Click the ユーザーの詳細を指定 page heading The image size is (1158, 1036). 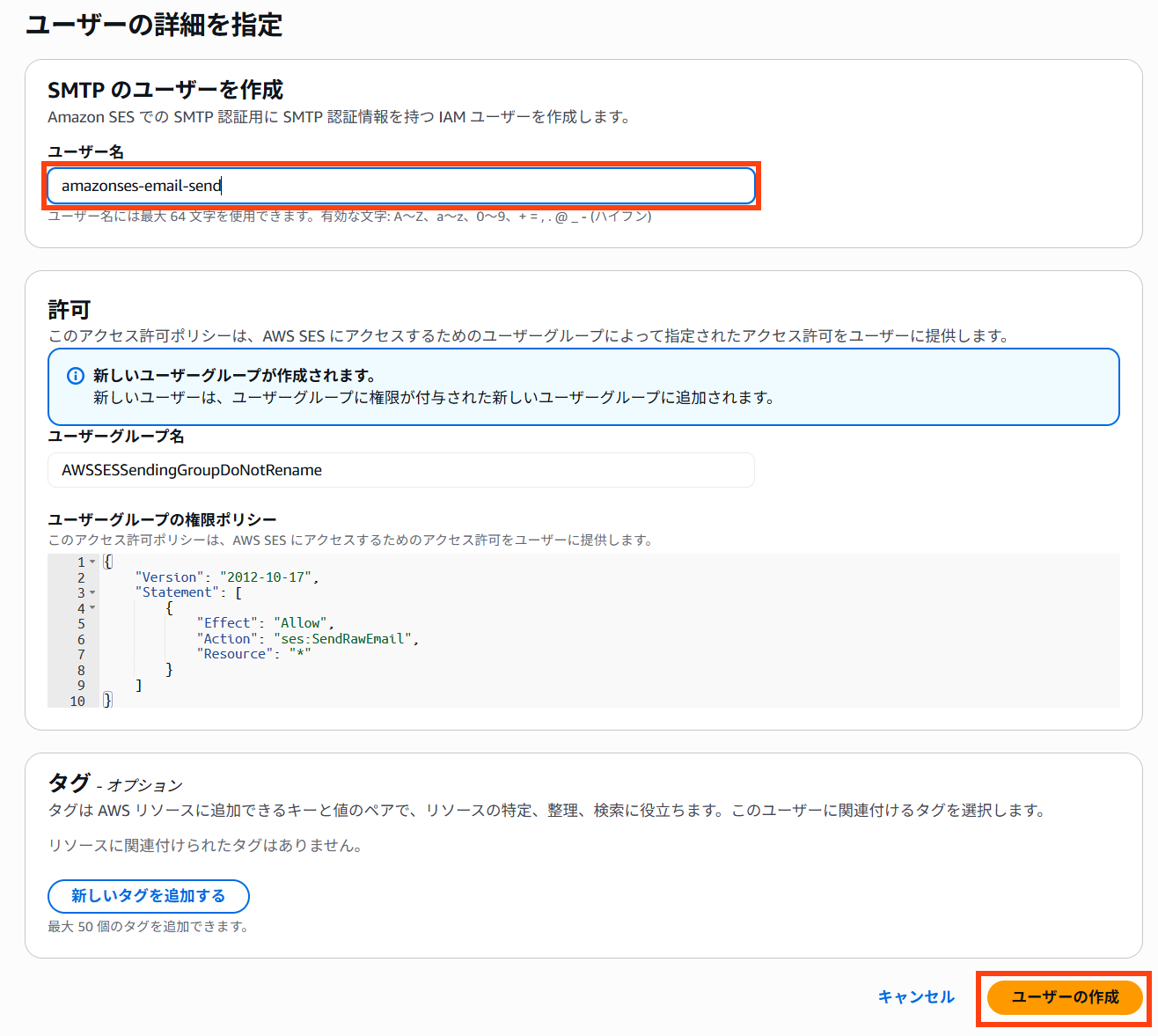click(154, 25)
